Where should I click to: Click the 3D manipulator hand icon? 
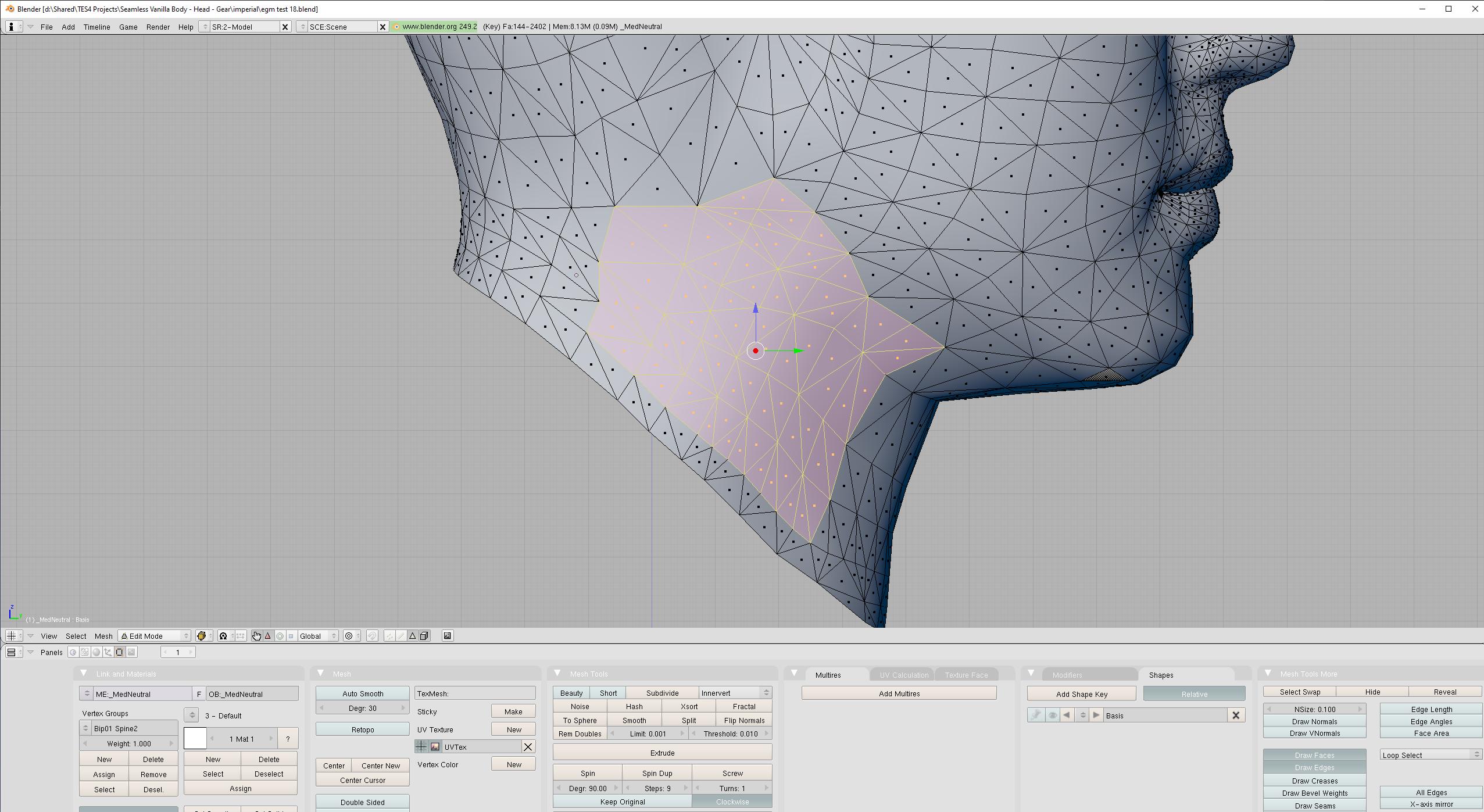click(x=256, y=636)
